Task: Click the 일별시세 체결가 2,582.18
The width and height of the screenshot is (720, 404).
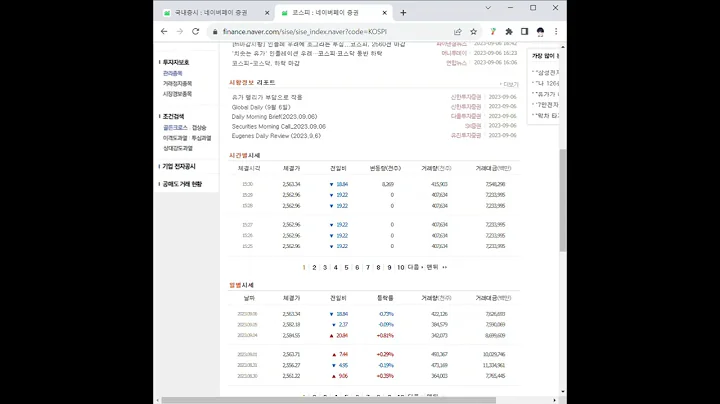Action: [x=291, y=325]
